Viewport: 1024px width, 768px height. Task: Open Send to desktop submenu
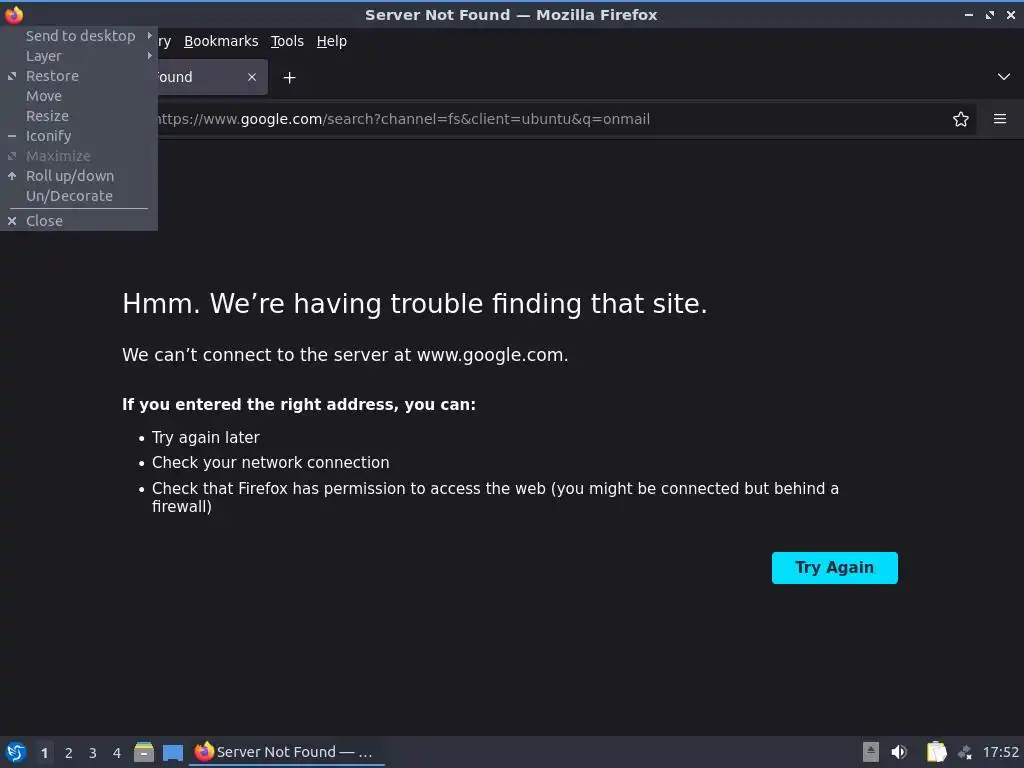(x=79, y=36)
